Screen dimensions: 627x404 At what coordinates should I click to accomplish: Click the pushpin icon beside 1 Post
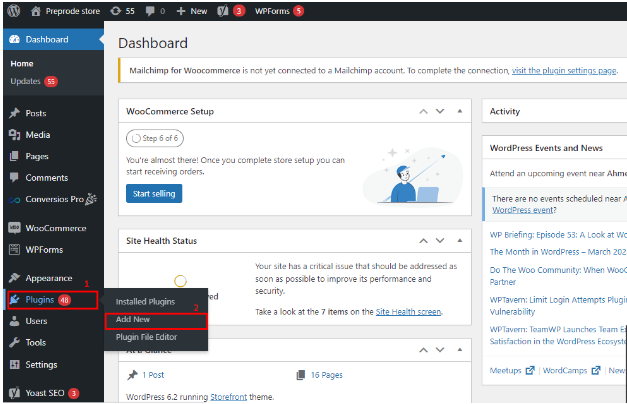pyautogui.click(x=132, y=375)
